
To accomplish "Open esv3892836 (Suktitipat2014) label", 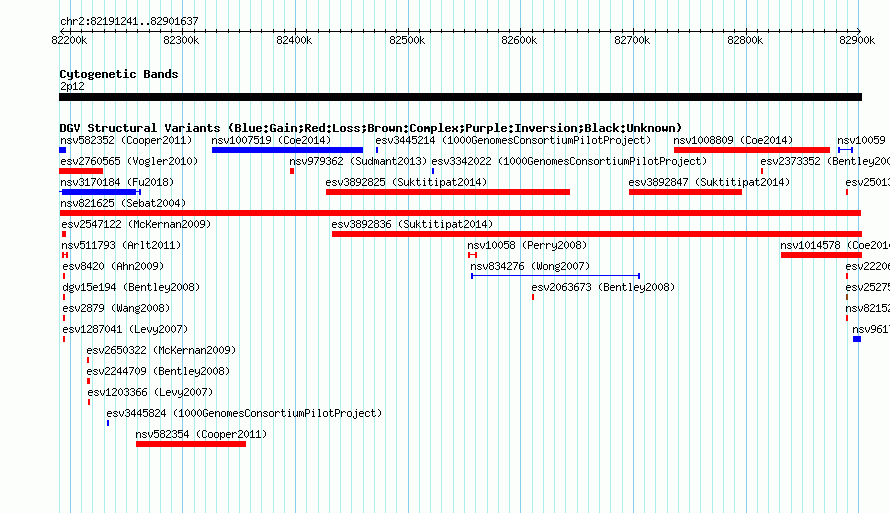I will pos(412,224).
